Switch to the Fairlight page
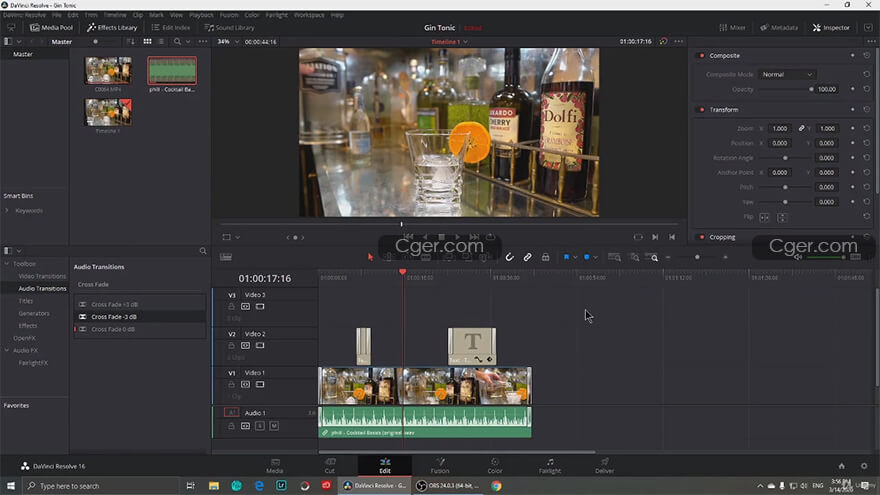The width and height of the screenshot is (880, 495). tap(550, 466)
